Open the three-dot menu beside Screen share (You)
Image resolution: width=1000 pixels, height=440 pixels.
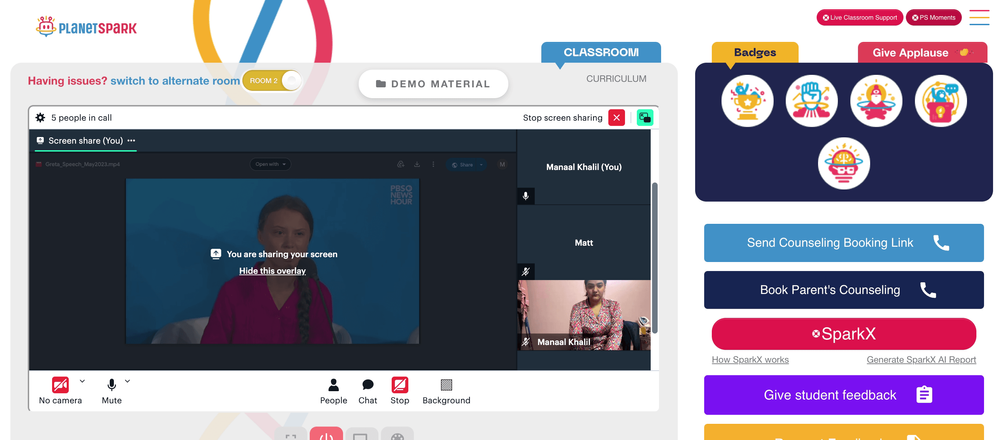(x=131, y=140)
